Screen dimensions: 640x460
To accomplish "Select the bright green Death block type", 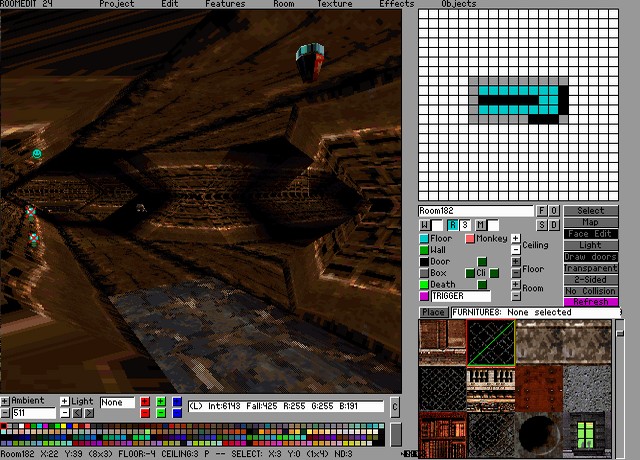I will 424,285.
